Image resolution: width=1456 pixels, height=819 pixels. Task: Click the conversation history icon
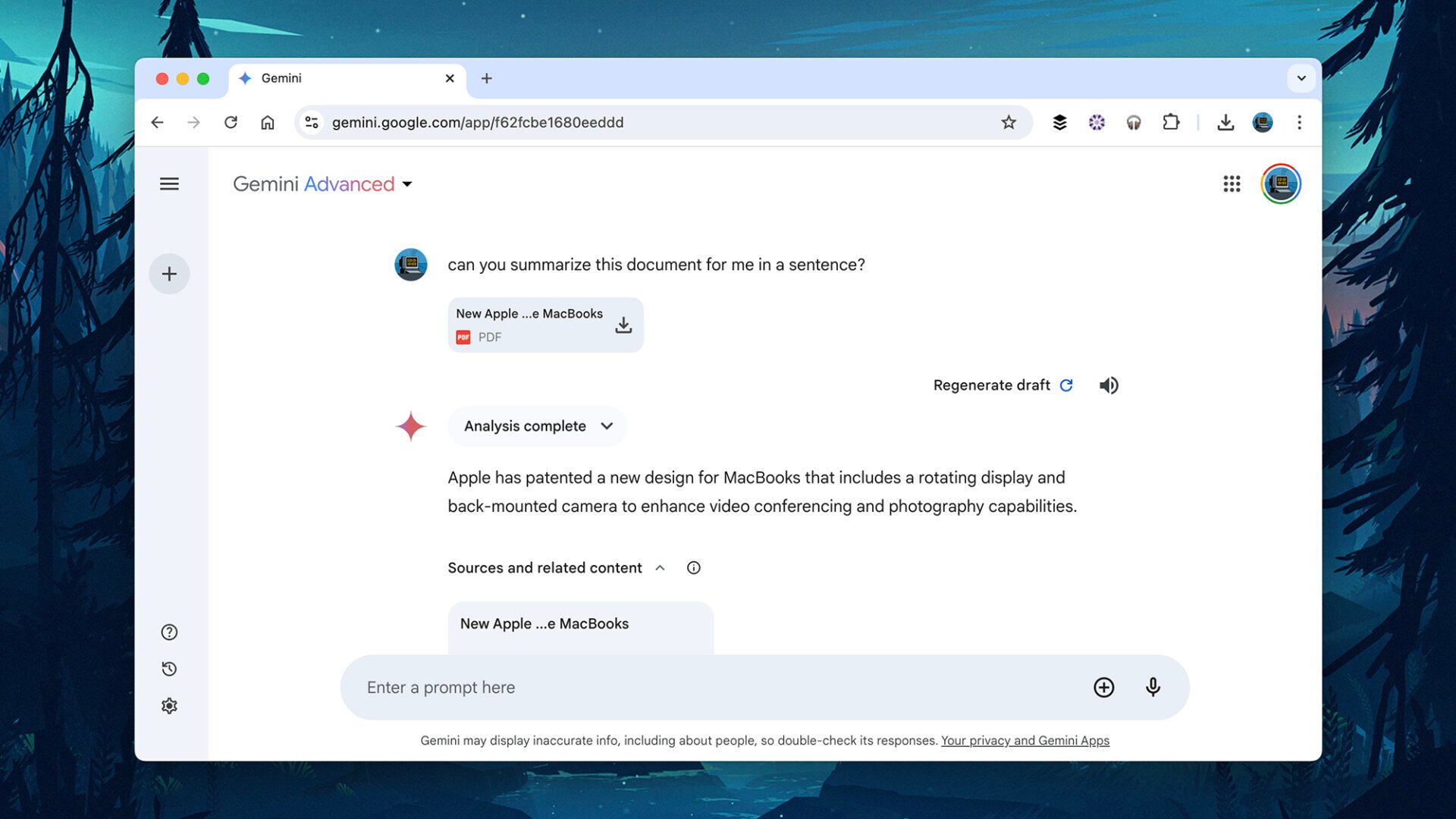[x=168, y=669]
